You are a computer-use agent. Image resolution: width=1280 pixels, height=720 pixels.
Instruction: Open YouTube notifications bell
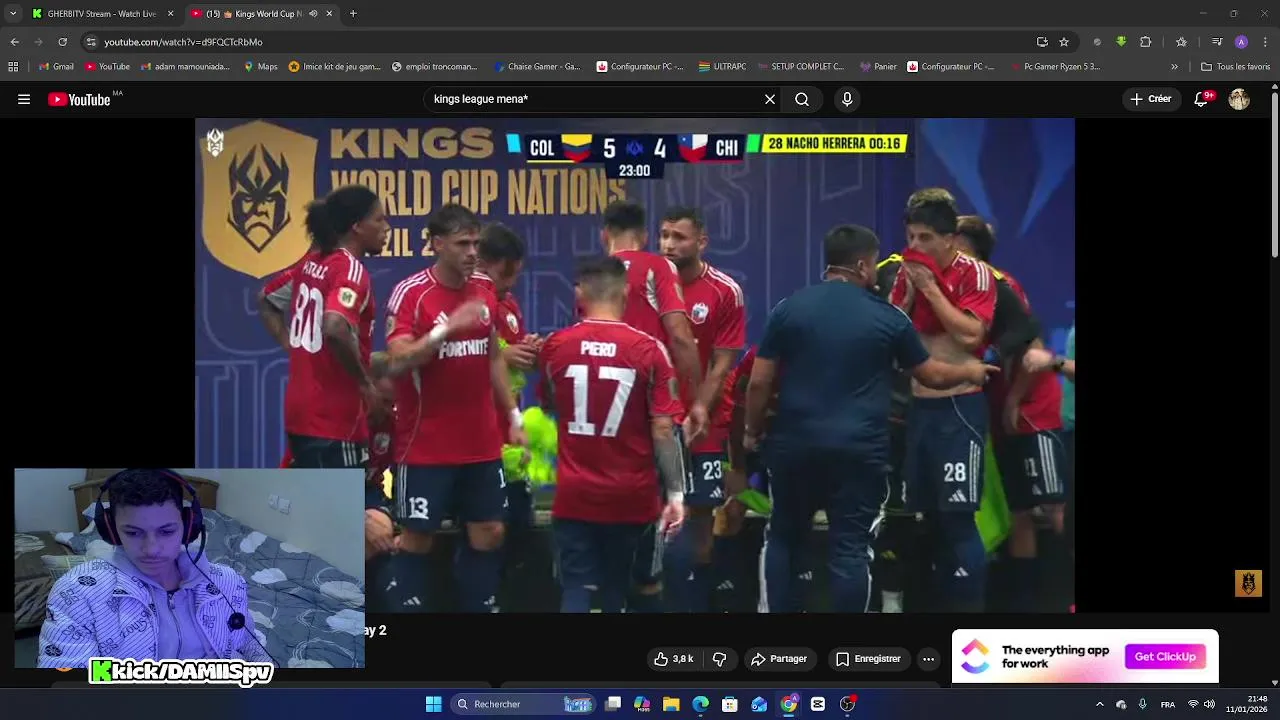point(1203,99)
